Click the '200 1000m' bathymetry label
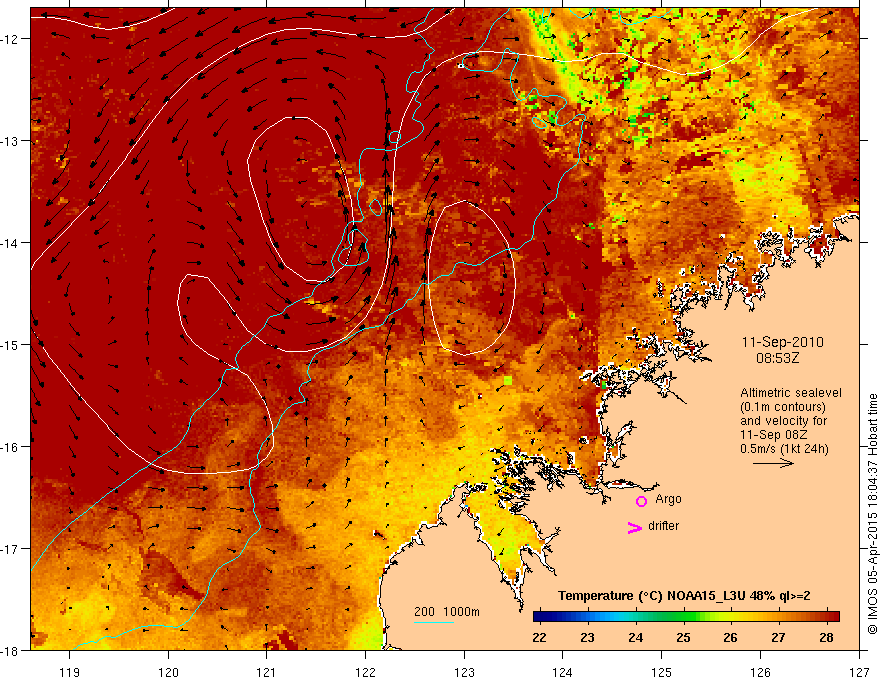 (x=447, y=612)
